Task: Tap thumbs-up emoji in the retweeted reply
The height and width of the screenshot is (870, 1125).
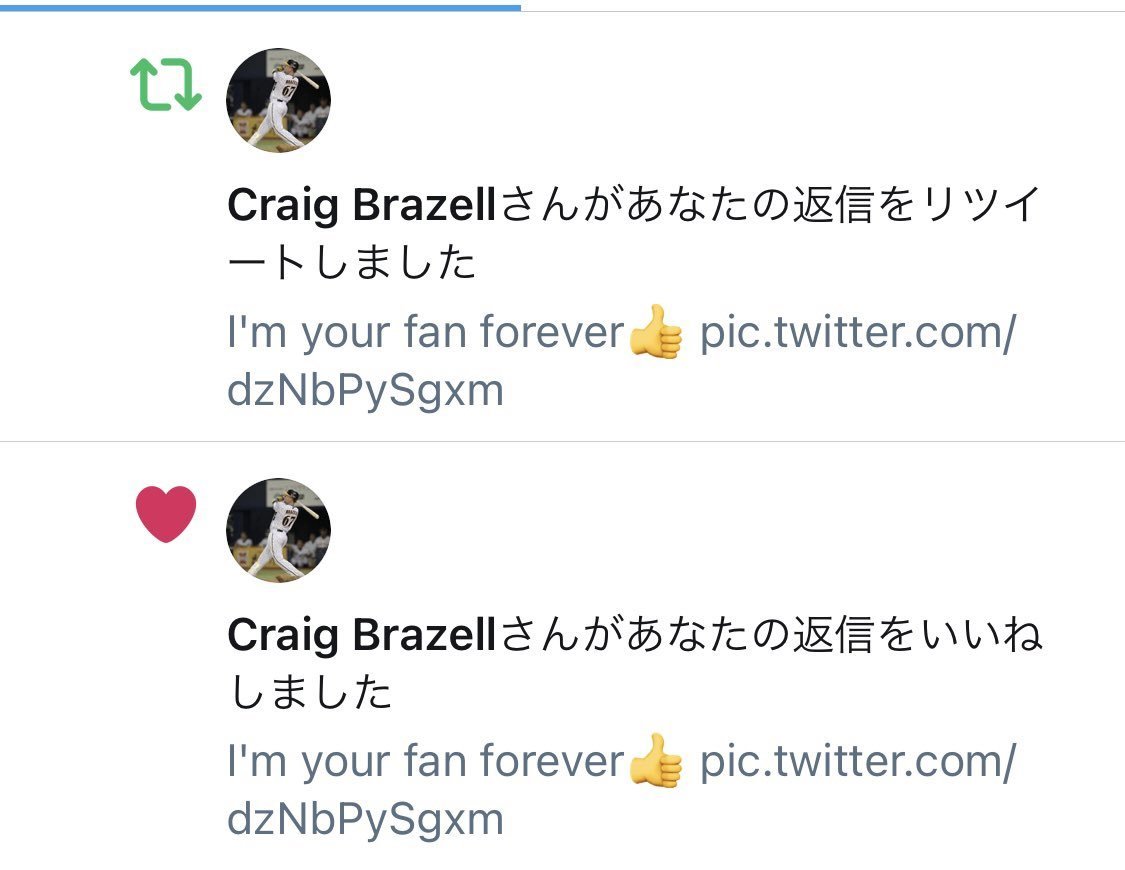Action: tap(655, 331)
